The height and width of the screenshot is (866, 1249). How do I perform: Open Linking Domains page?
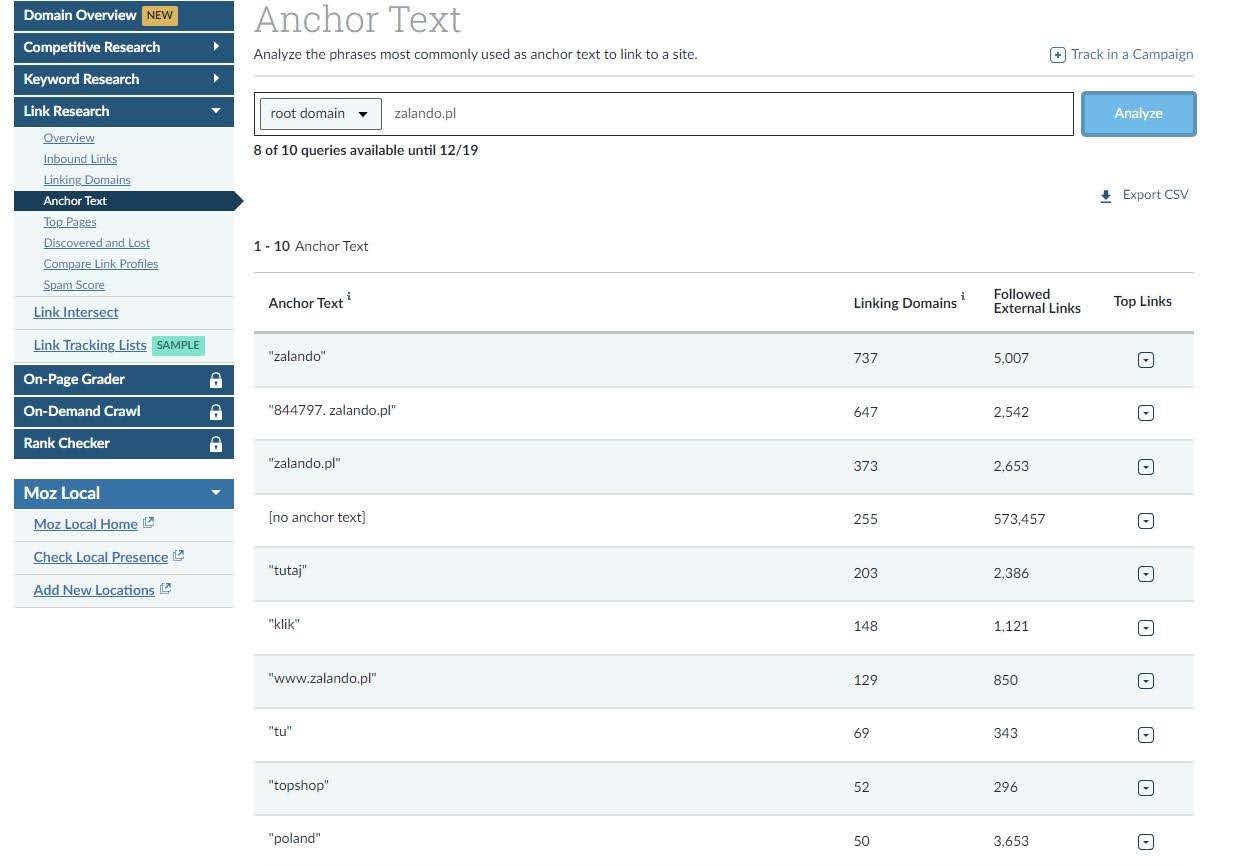pos(87,180)
